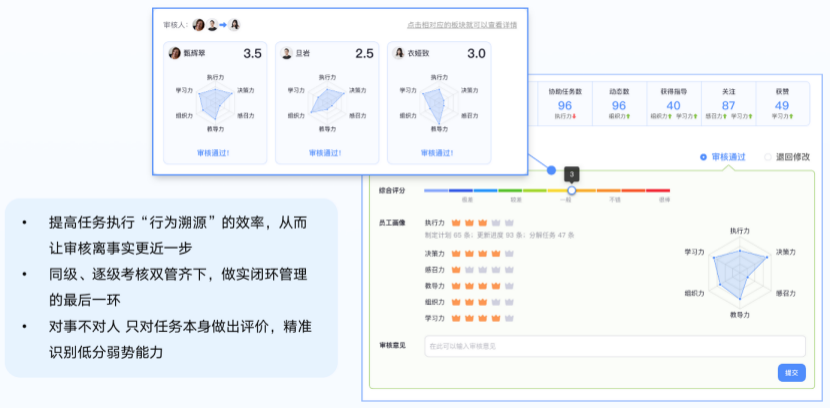Click the 点击相对应的板块就可以查看详情 link

click(x=462, y=24)
